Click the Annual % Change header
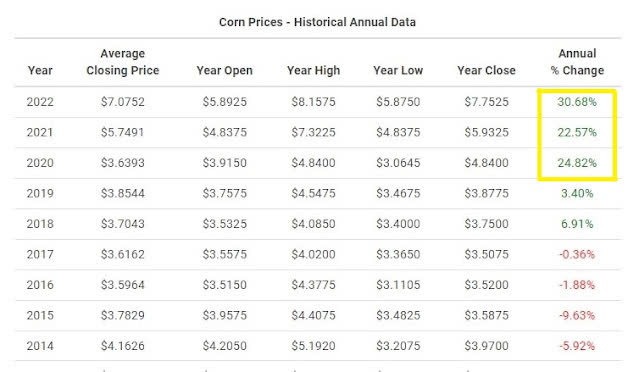This screenshot has width=639, height=372. point(577,62)
